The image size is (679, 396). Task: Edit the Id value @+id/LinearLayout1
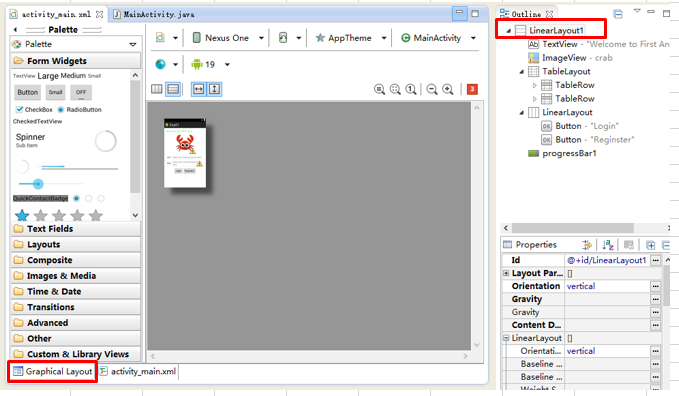tap(607, 260)
